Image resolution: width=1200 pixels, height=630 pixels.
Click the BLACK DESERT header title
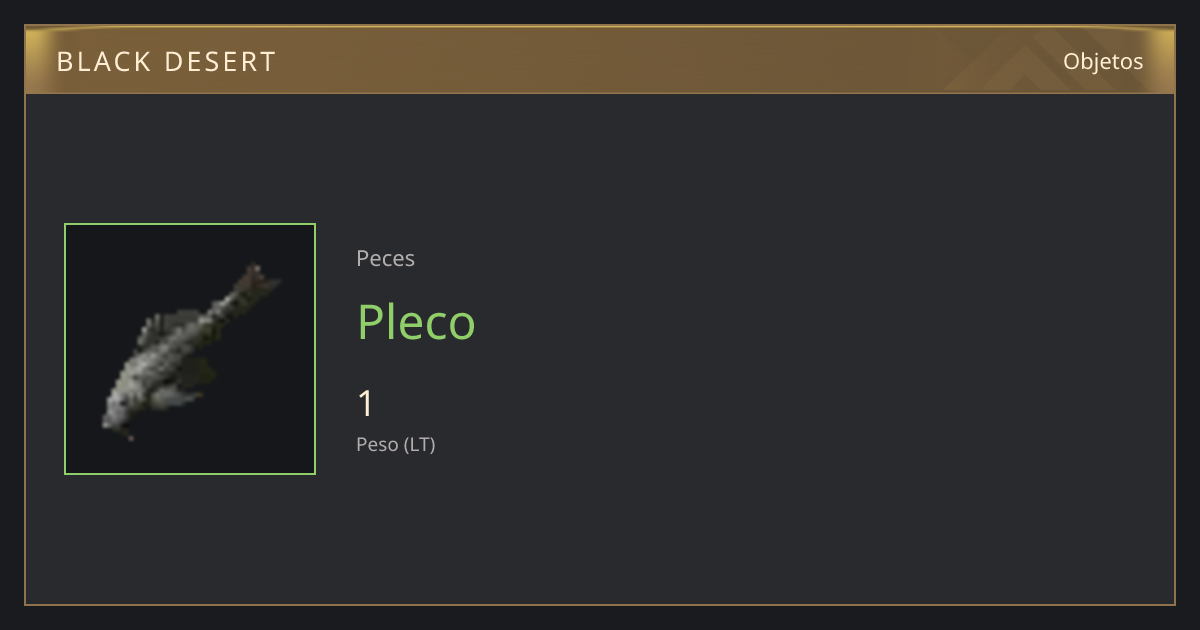click(x=166, y=62)
